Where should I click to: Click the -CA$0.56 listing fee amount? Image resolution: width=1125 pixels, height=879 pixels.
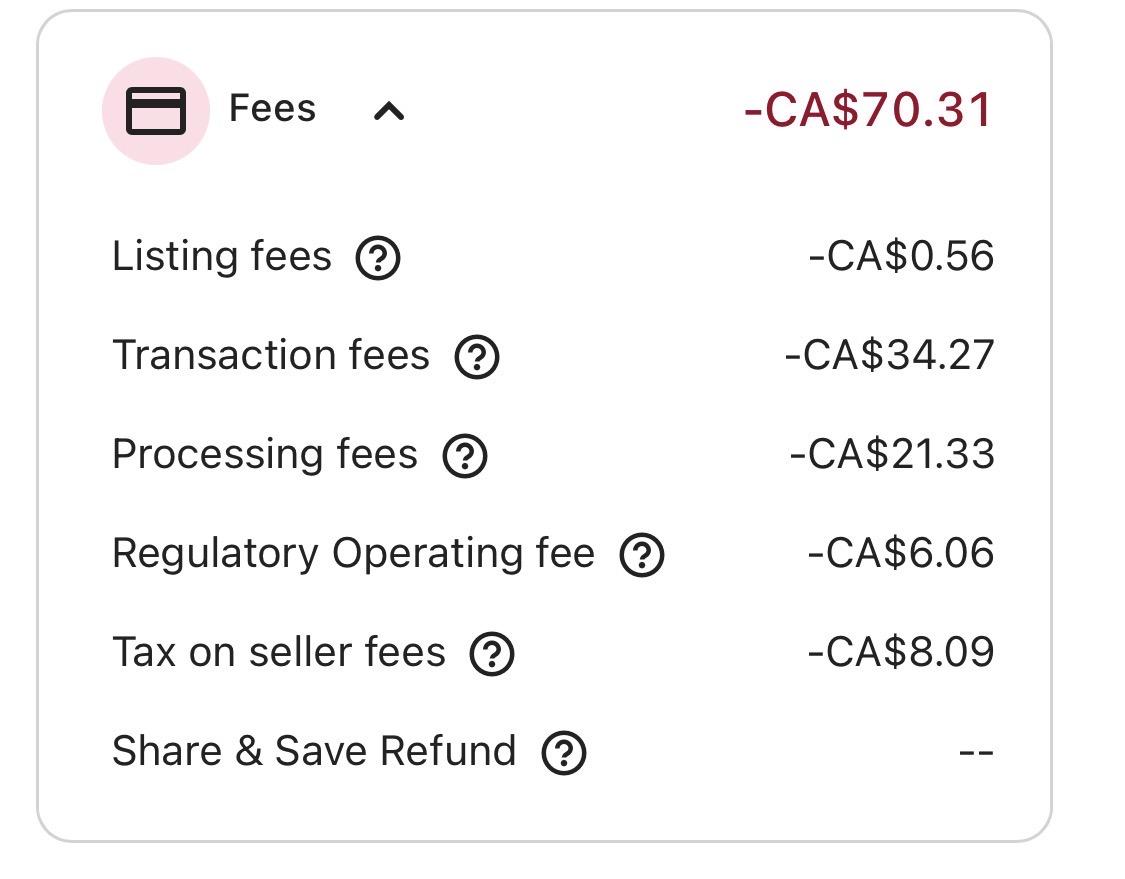901,257
